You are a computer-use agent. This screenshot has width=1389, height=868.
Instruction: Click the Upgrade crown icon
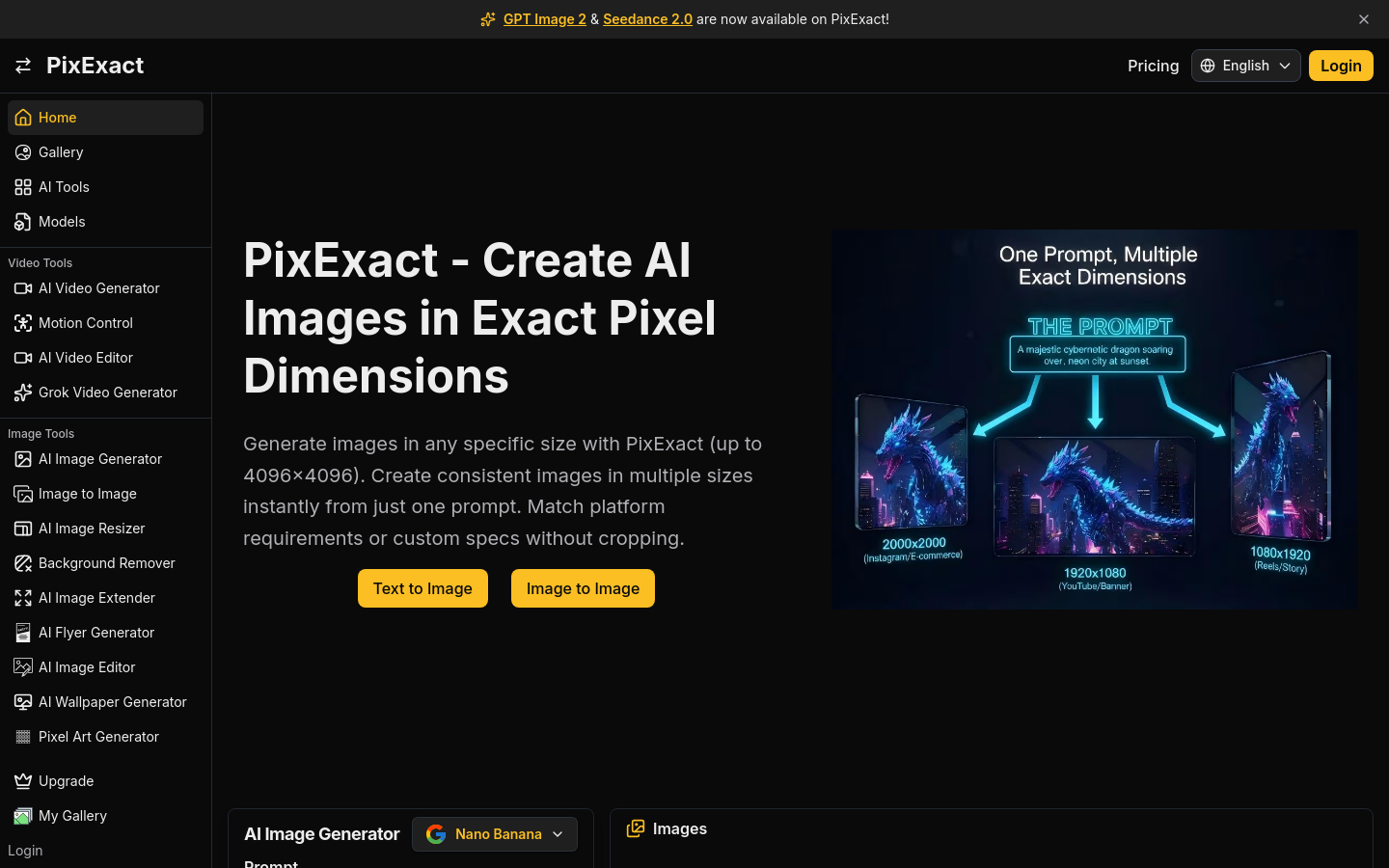[x=23, y=781]
